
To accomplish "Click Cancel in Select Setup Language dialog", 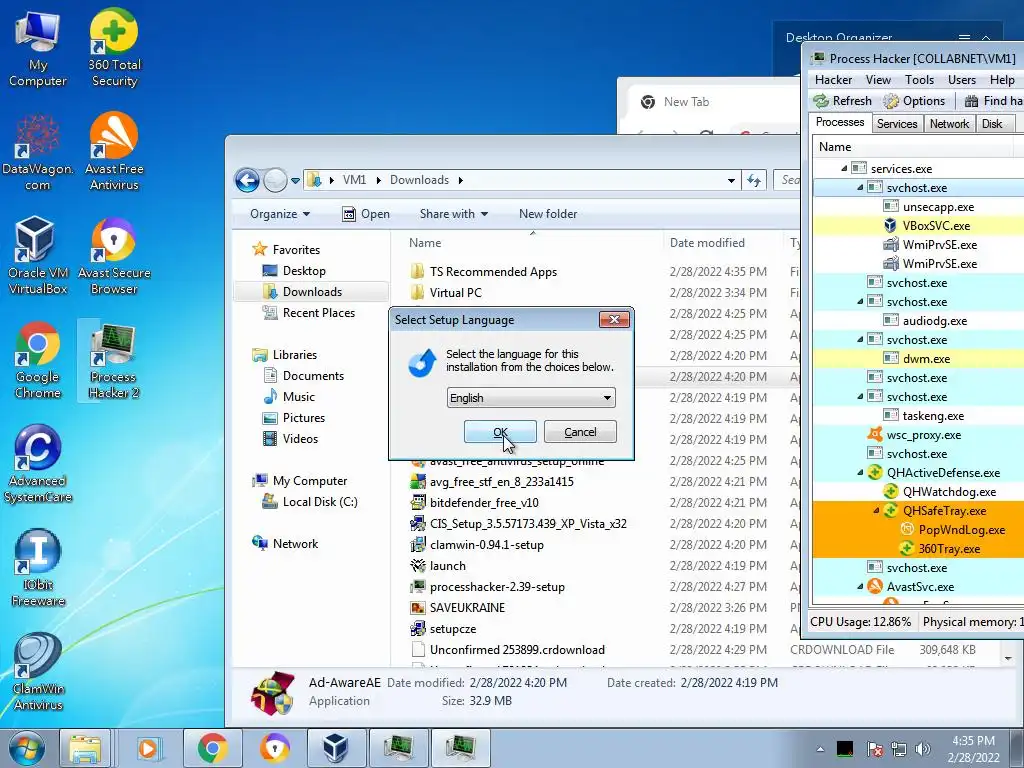I will tap(580, 432).
